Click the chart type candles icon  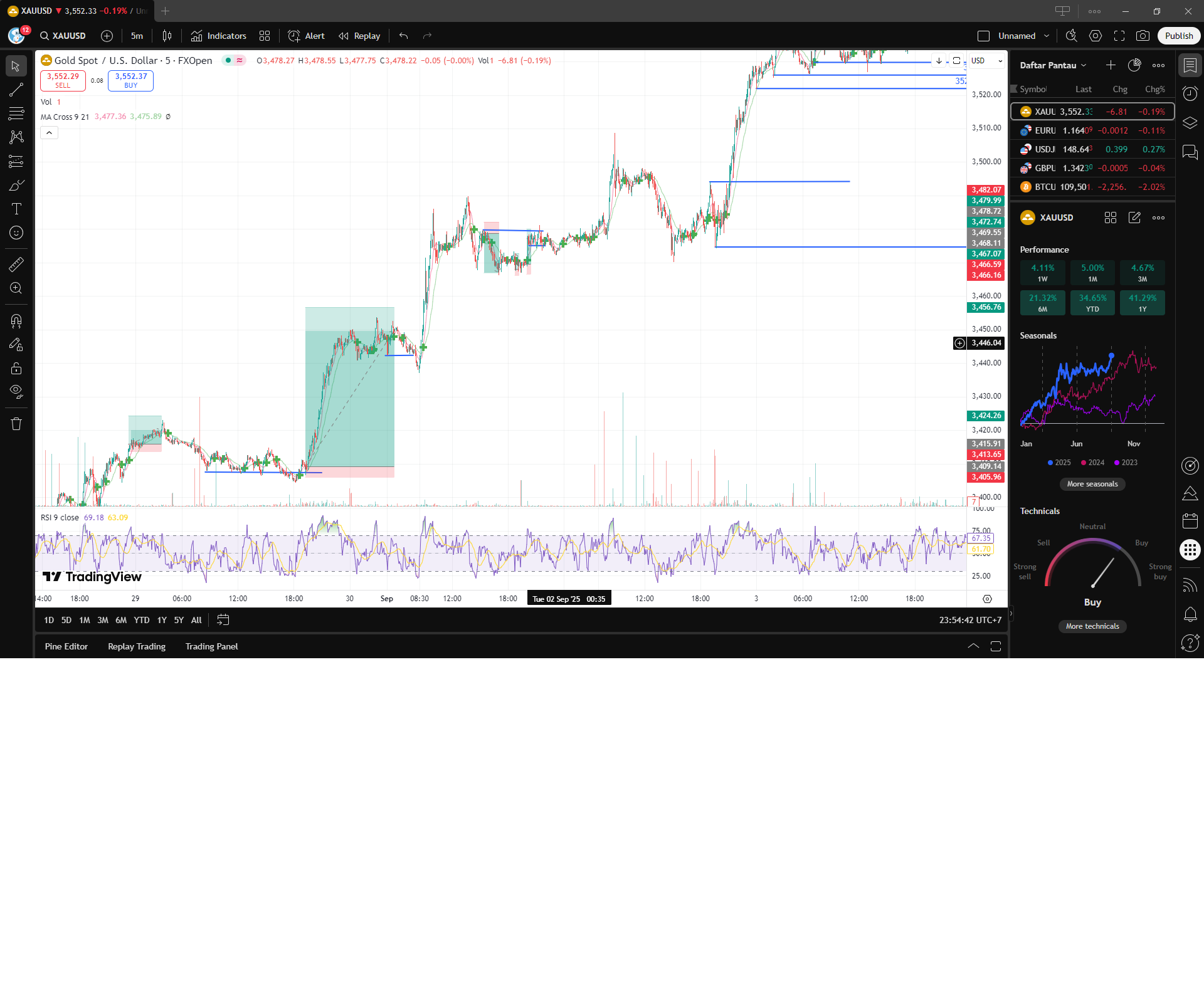click(x=167, y=36)
